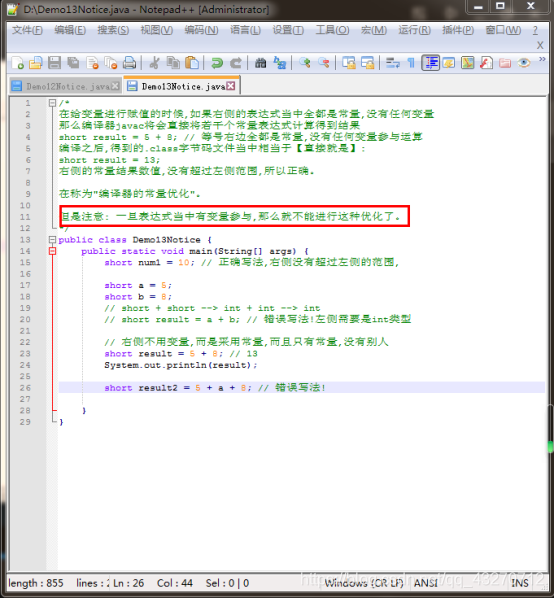Open the 宏(M) menu
Image resolution: width=554 pixels, height=598 pixels.
click(x=374, y=30)
